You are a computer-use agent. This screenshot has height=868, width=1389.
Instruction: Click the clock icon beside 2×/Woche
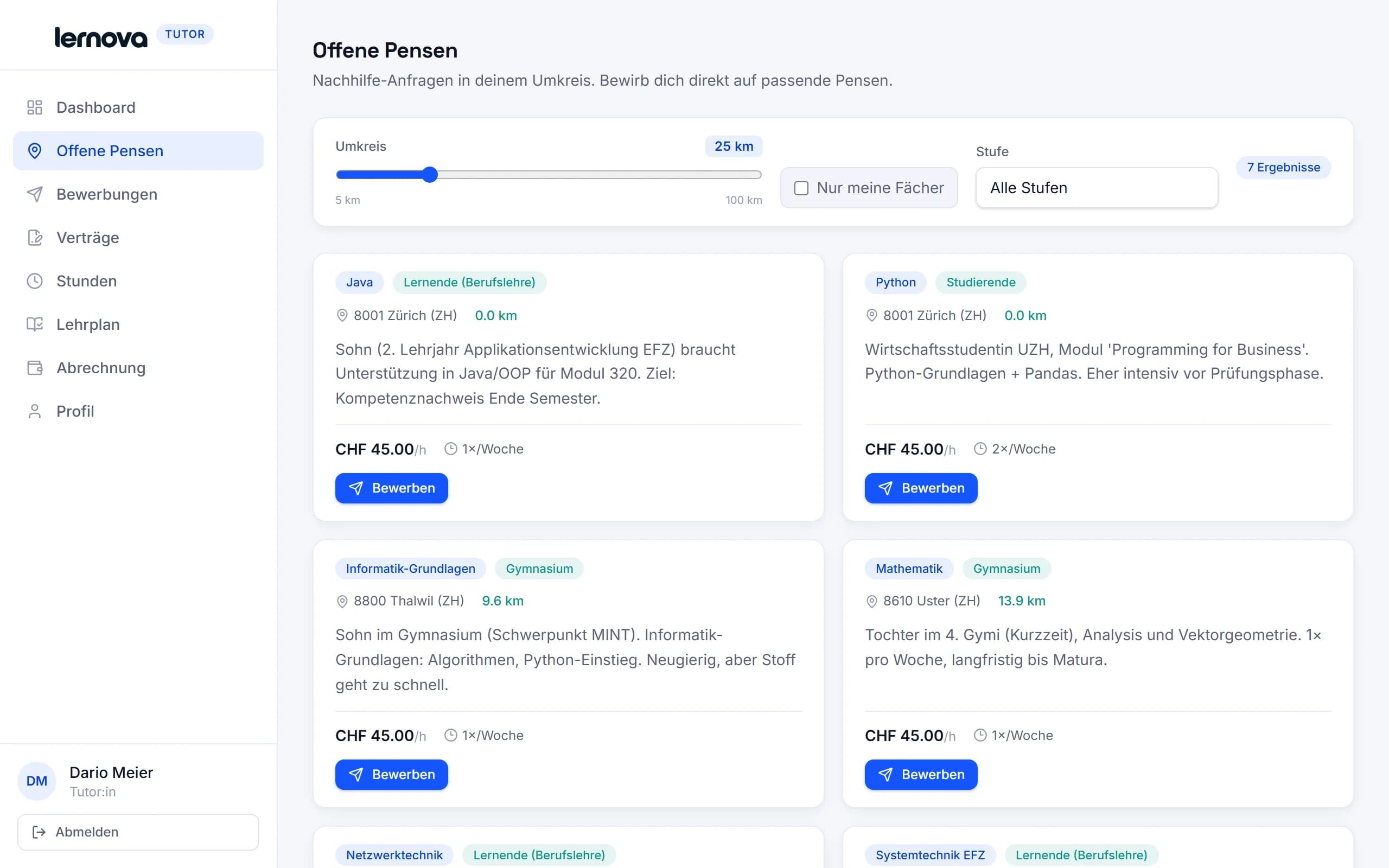(980, 449)
